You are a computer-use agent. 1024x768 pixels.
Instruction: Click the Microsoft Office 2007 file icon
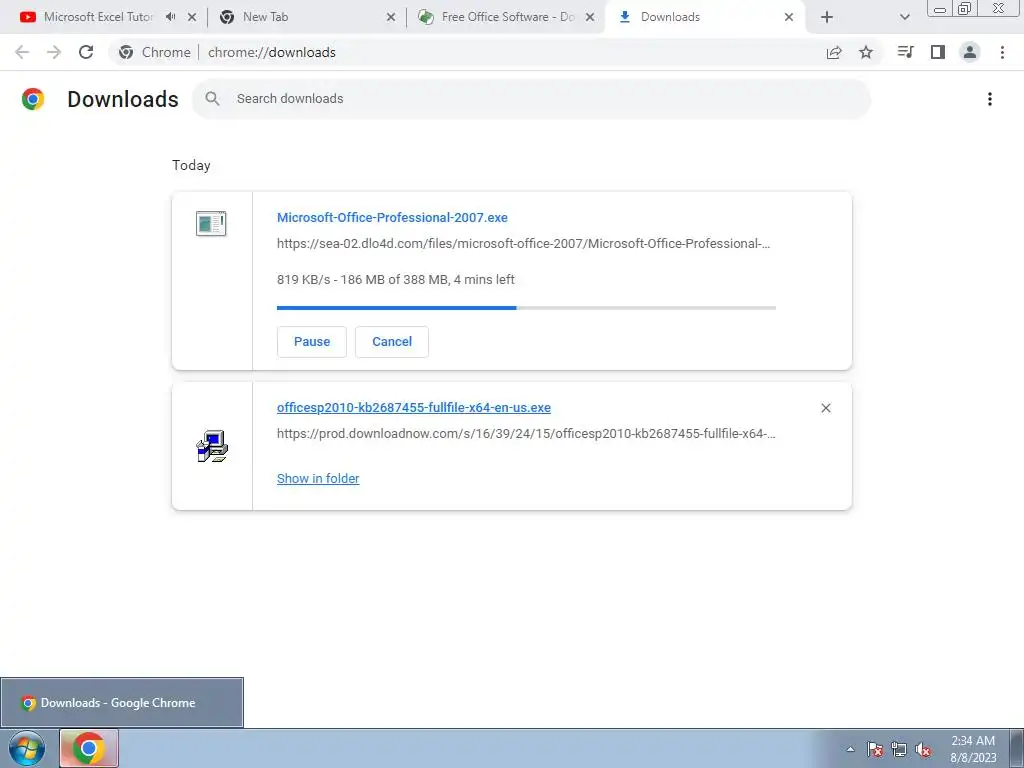coord(211,223)
